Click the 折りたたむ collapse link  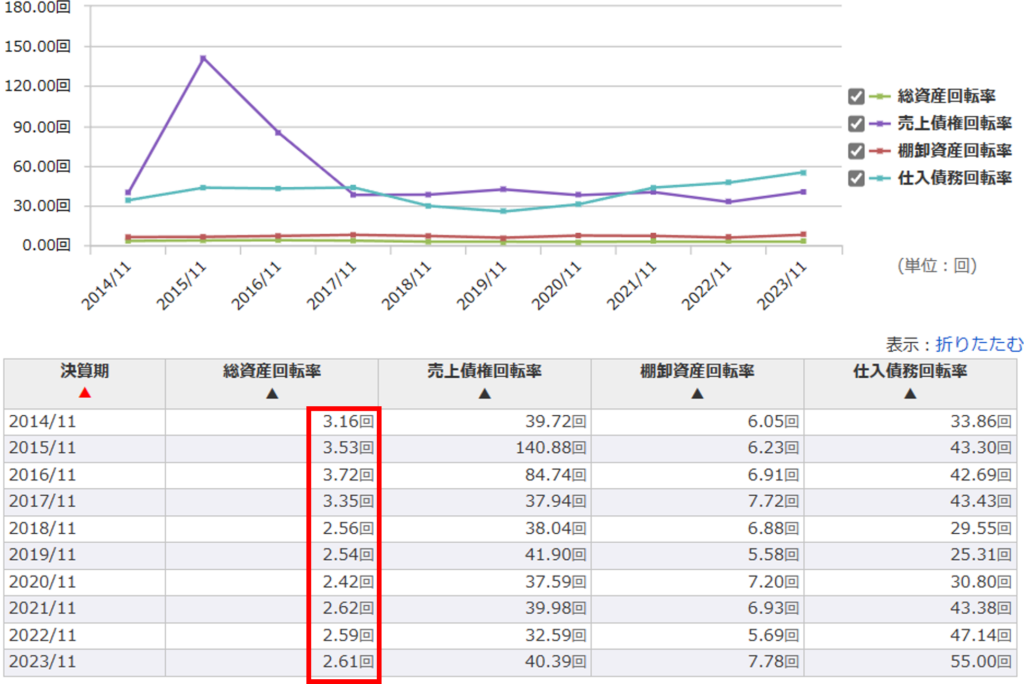979,344
